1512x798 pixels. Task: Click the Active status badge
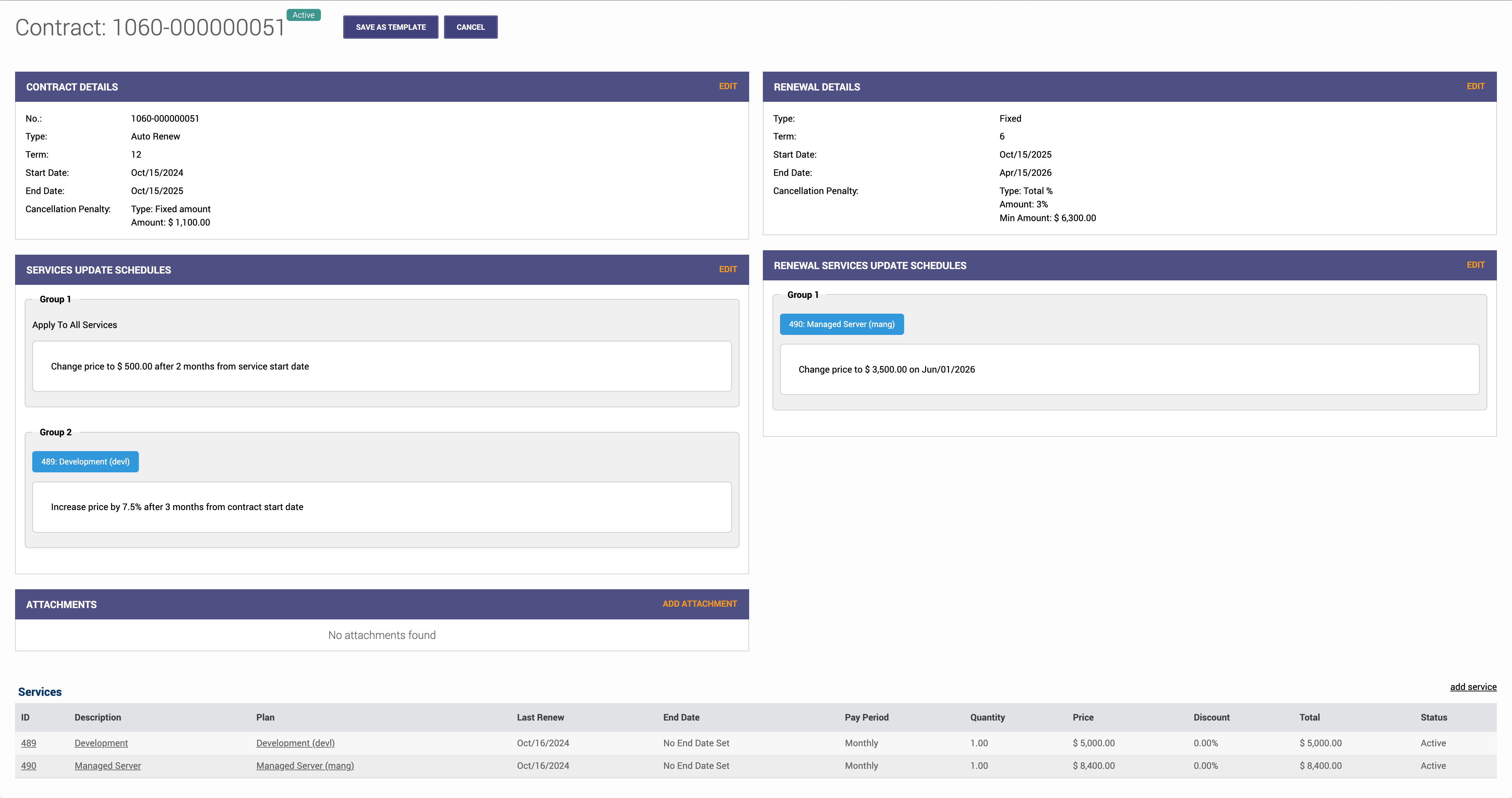point(303,15)
